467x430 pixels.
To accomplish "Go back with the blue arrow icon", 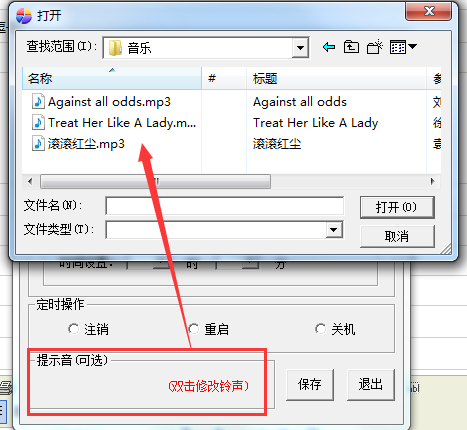I will click(x=329, y=47).
